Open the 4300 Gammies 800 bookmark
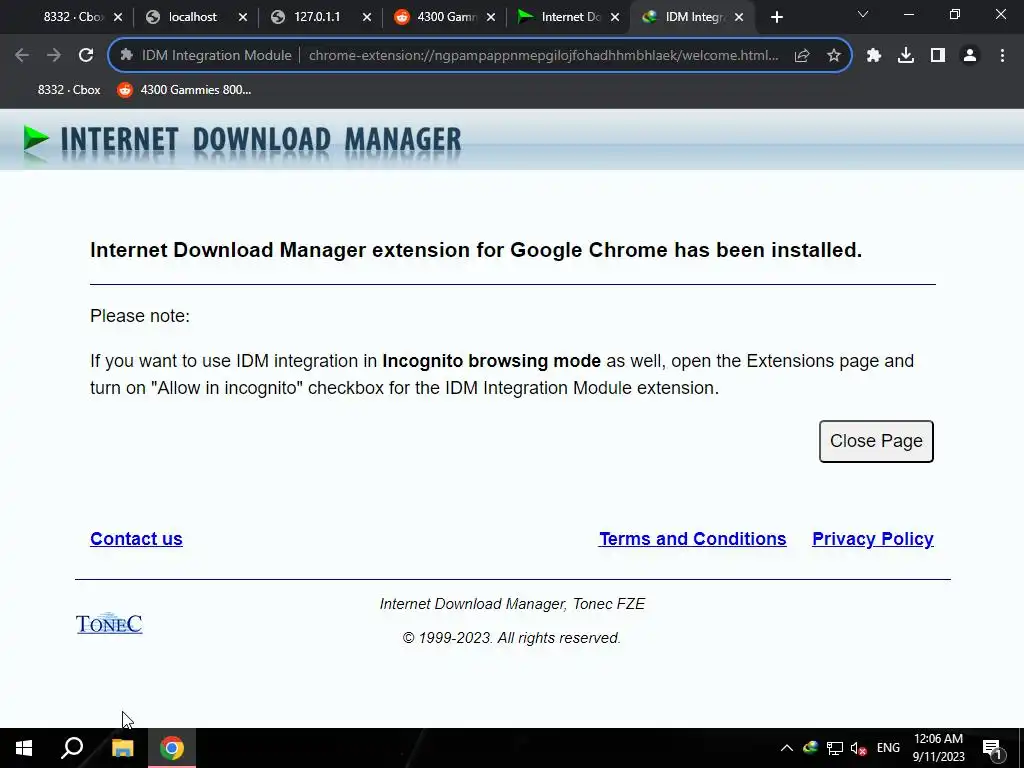 point(184,90)
